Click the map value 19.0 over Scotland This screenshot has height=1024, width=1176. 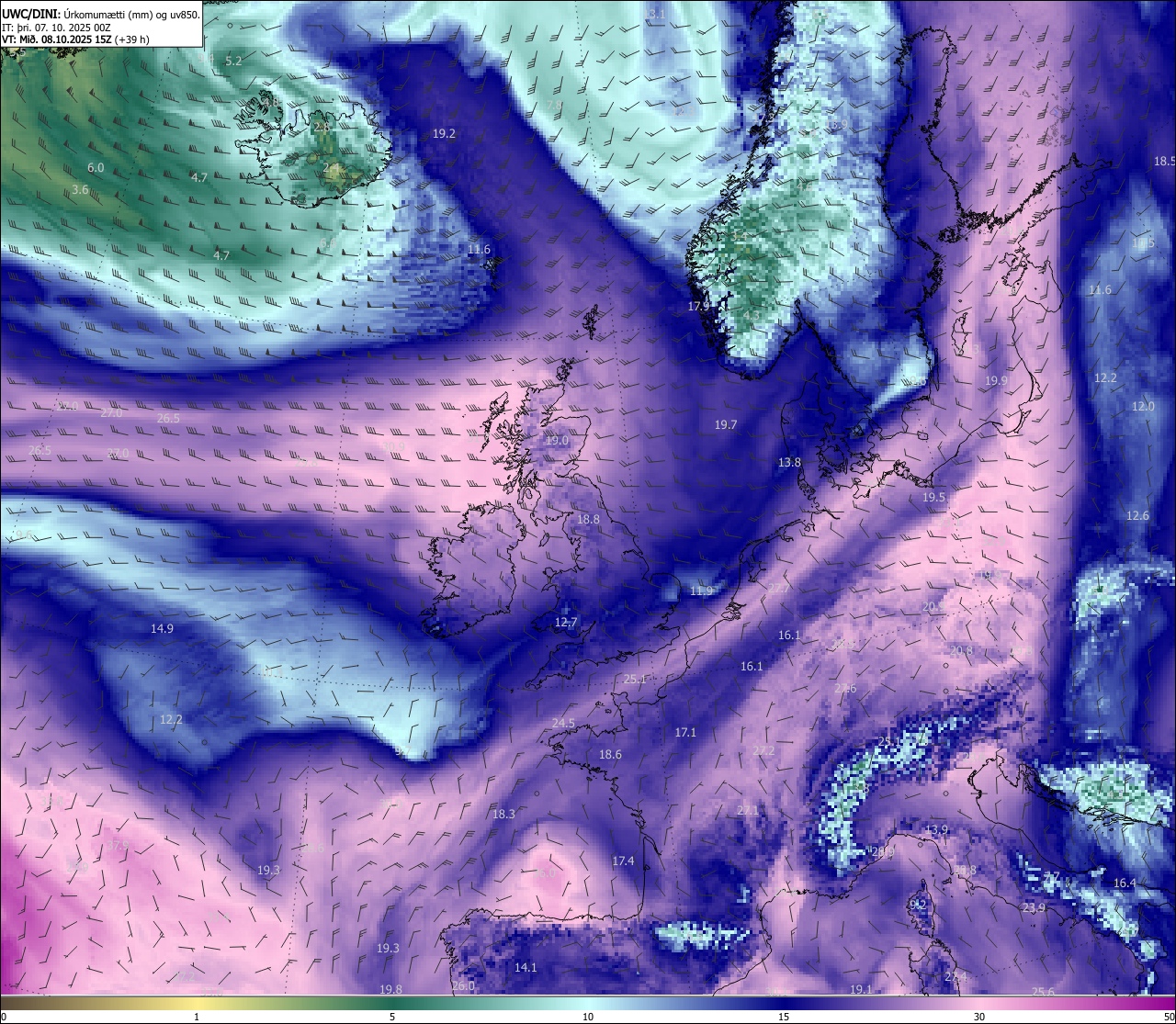(557, 441)
